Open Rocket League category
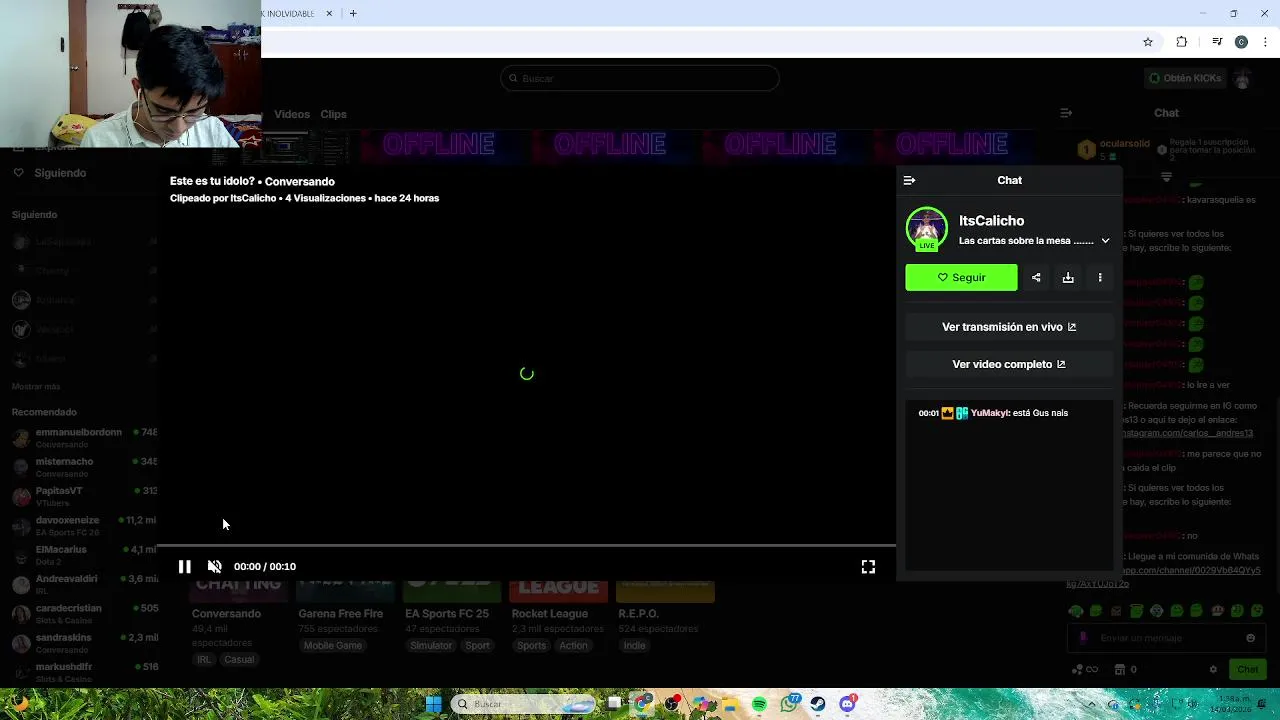Viewport: 1280px width, 720px height. click(549, 614)
